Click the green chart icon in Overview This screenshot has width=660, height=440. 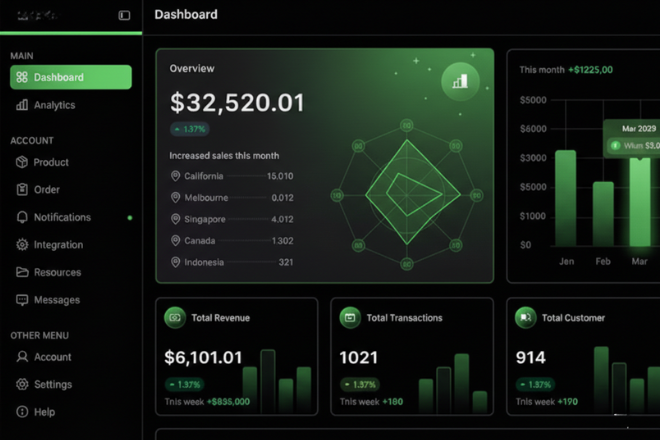click(460, 81)
